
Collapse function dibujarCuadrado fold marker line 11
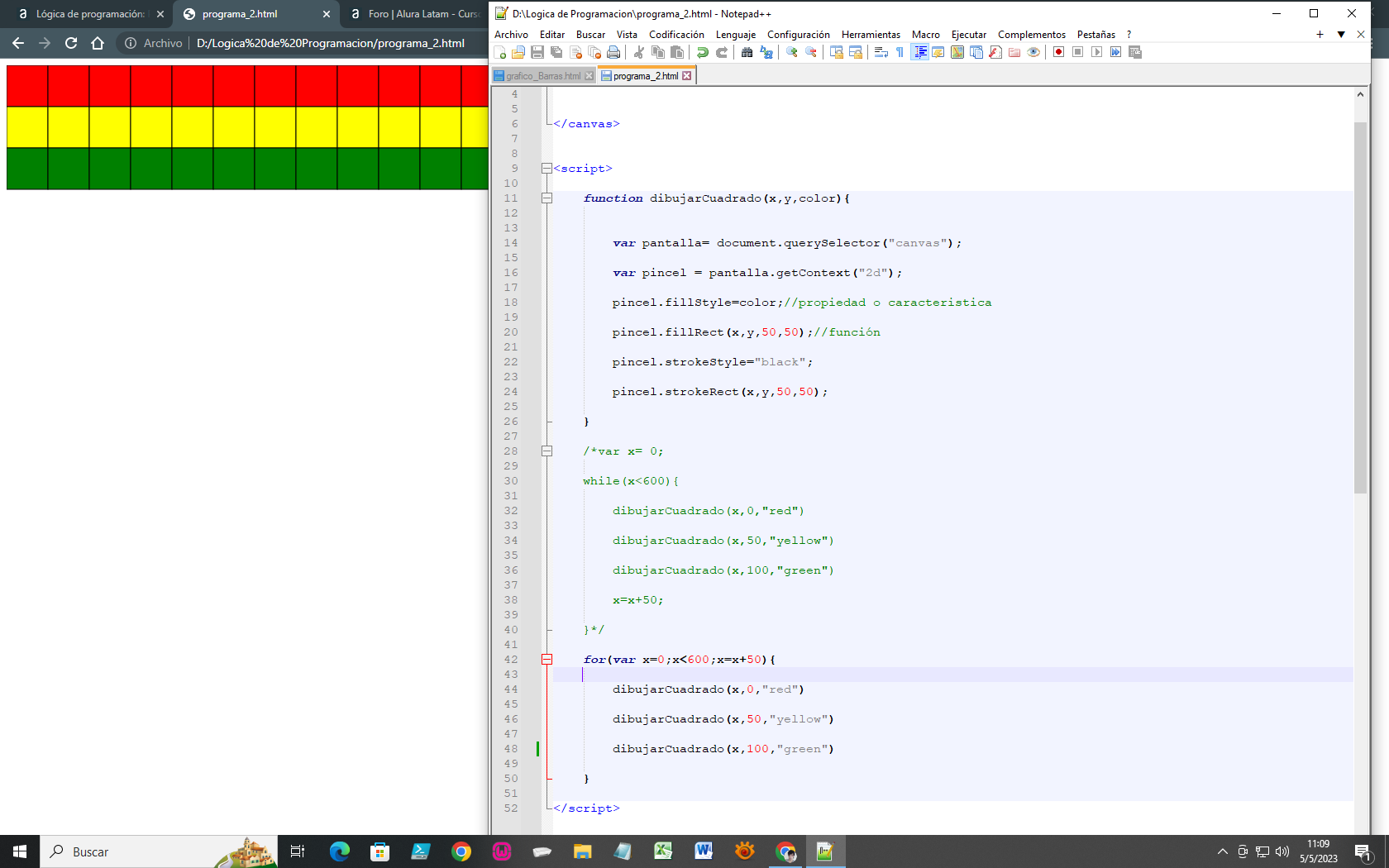click(547, 198)
